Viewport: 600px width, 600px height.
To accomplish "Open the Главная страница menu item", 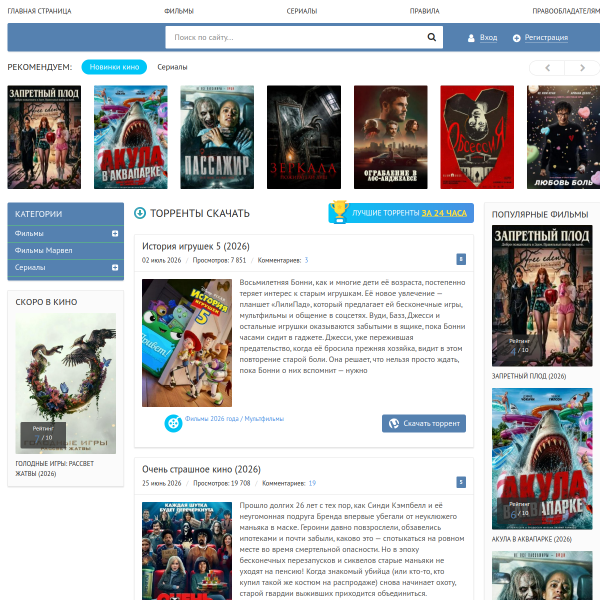I will 39,11.
